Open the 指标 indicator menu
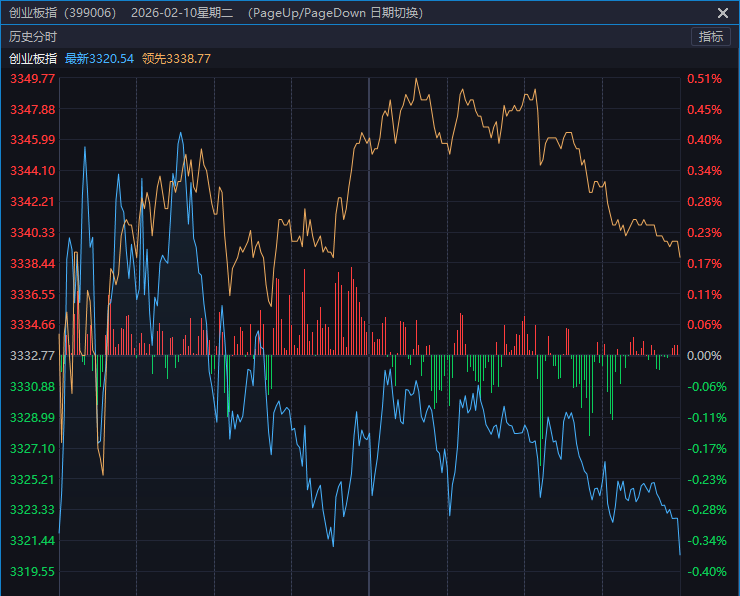 tap(711, 36)
